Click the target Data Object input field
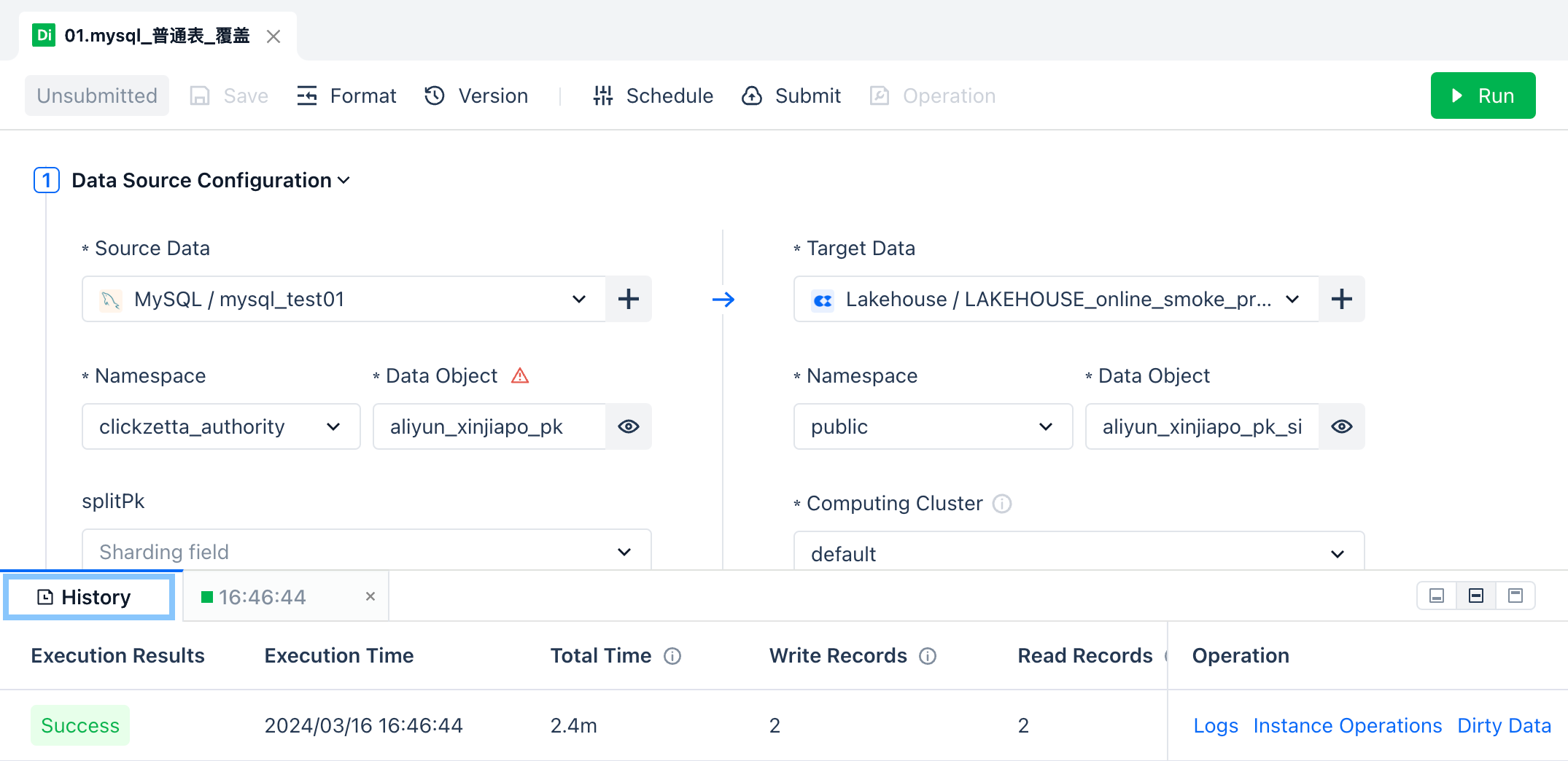The image size is (1568, 761). click(x=1201, y=426)
